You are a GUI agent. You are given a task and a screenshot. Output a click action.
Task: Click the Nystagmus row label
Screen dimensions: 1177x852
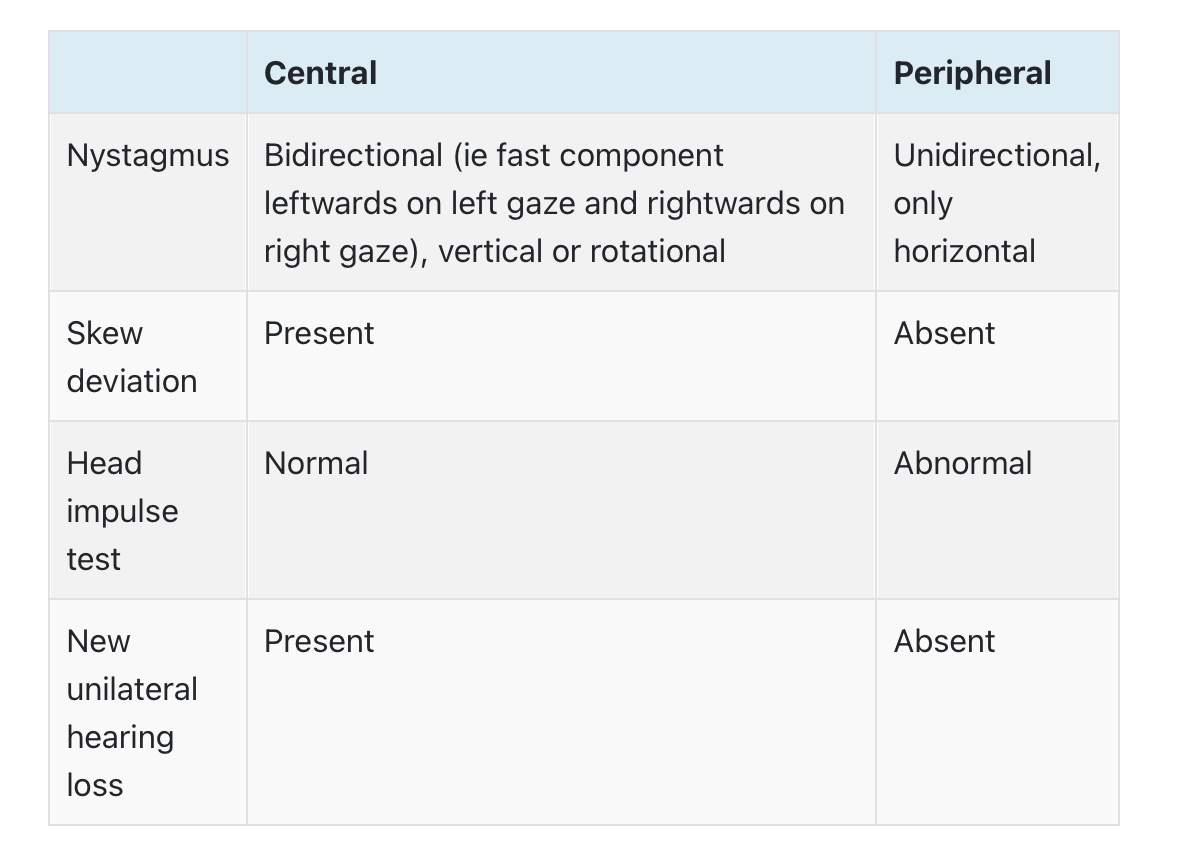[148, 155]
